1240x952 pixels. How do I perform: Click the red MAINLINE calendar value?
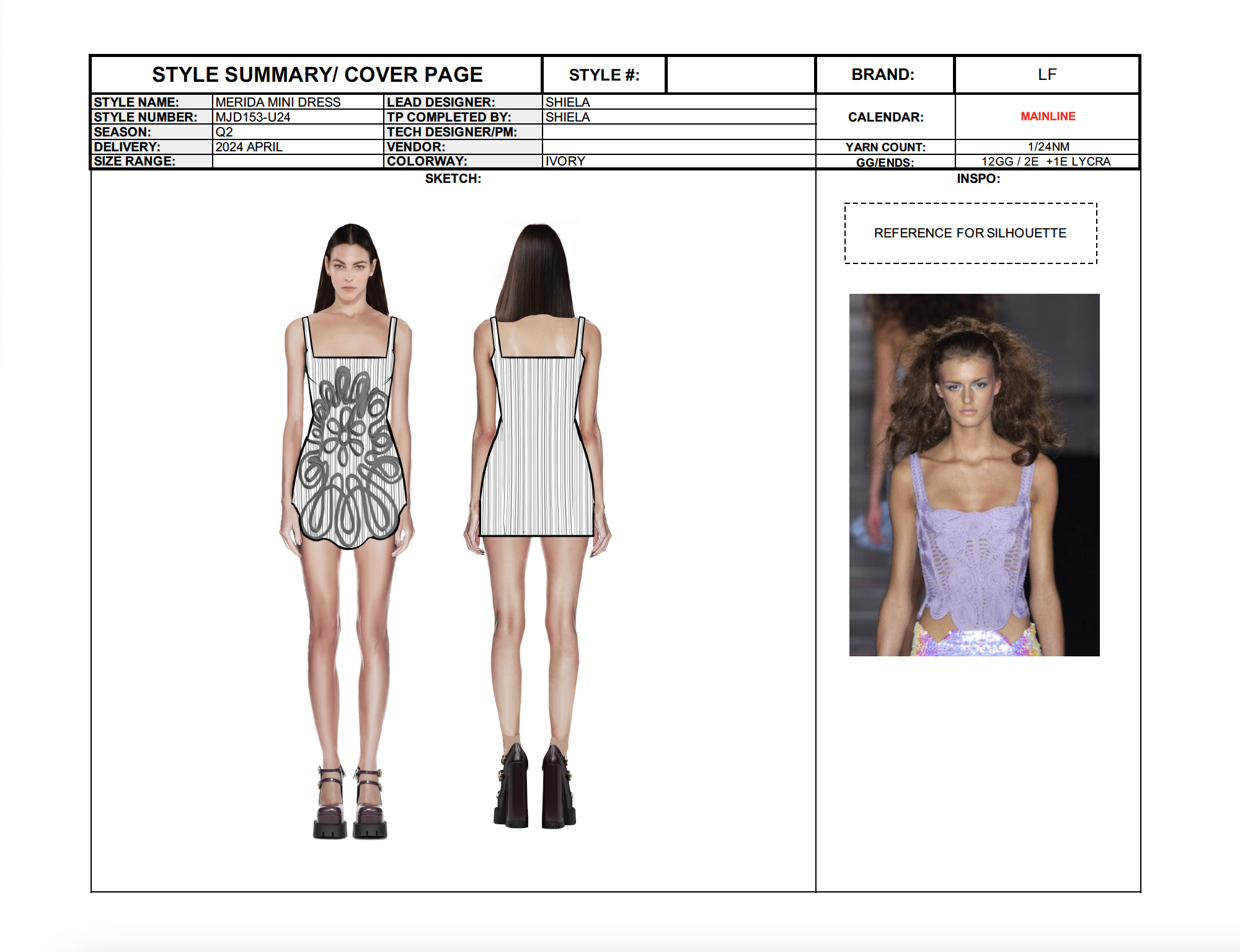tap(1048, 117)
